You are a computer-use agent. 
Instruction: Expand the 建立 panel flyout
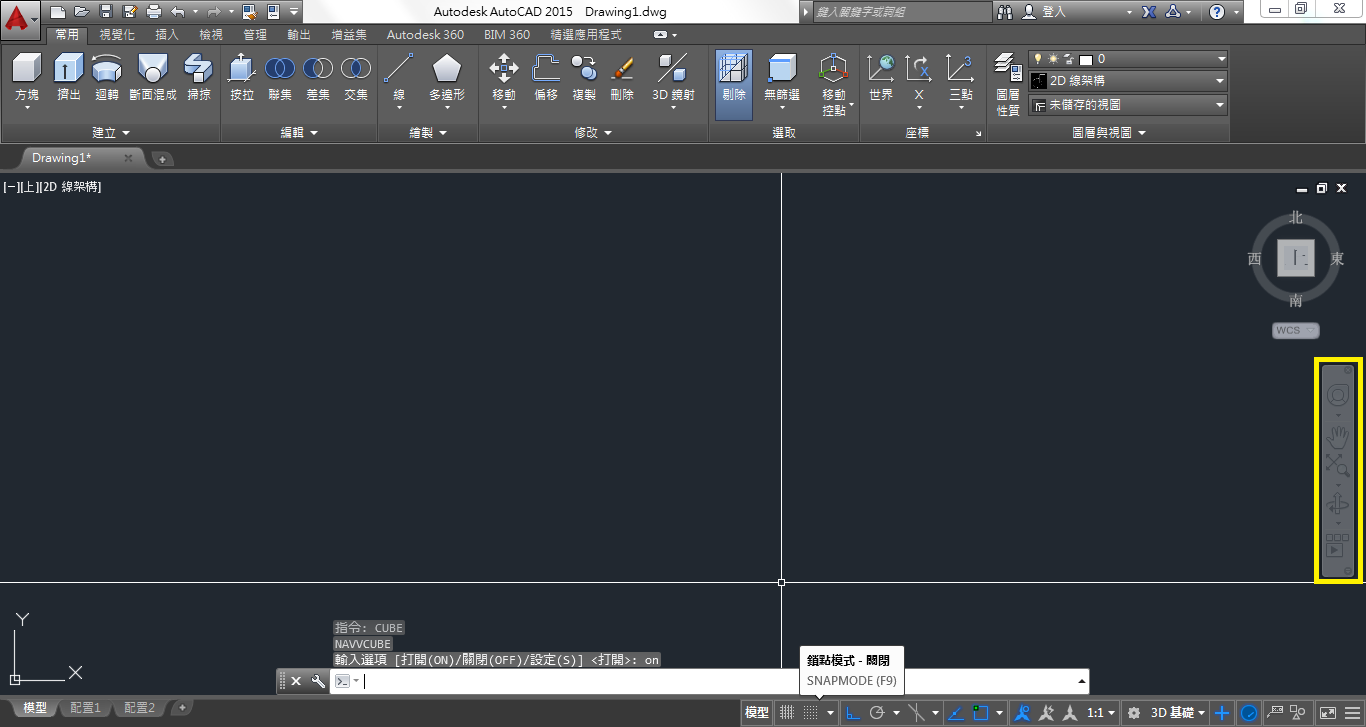(x=111, y=132)
